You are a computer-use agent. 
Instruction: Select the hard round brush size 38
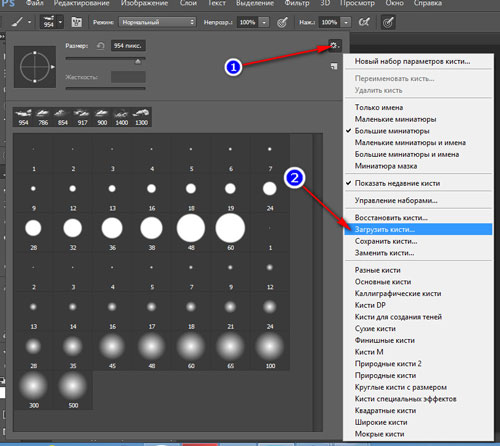coord(151,233)
